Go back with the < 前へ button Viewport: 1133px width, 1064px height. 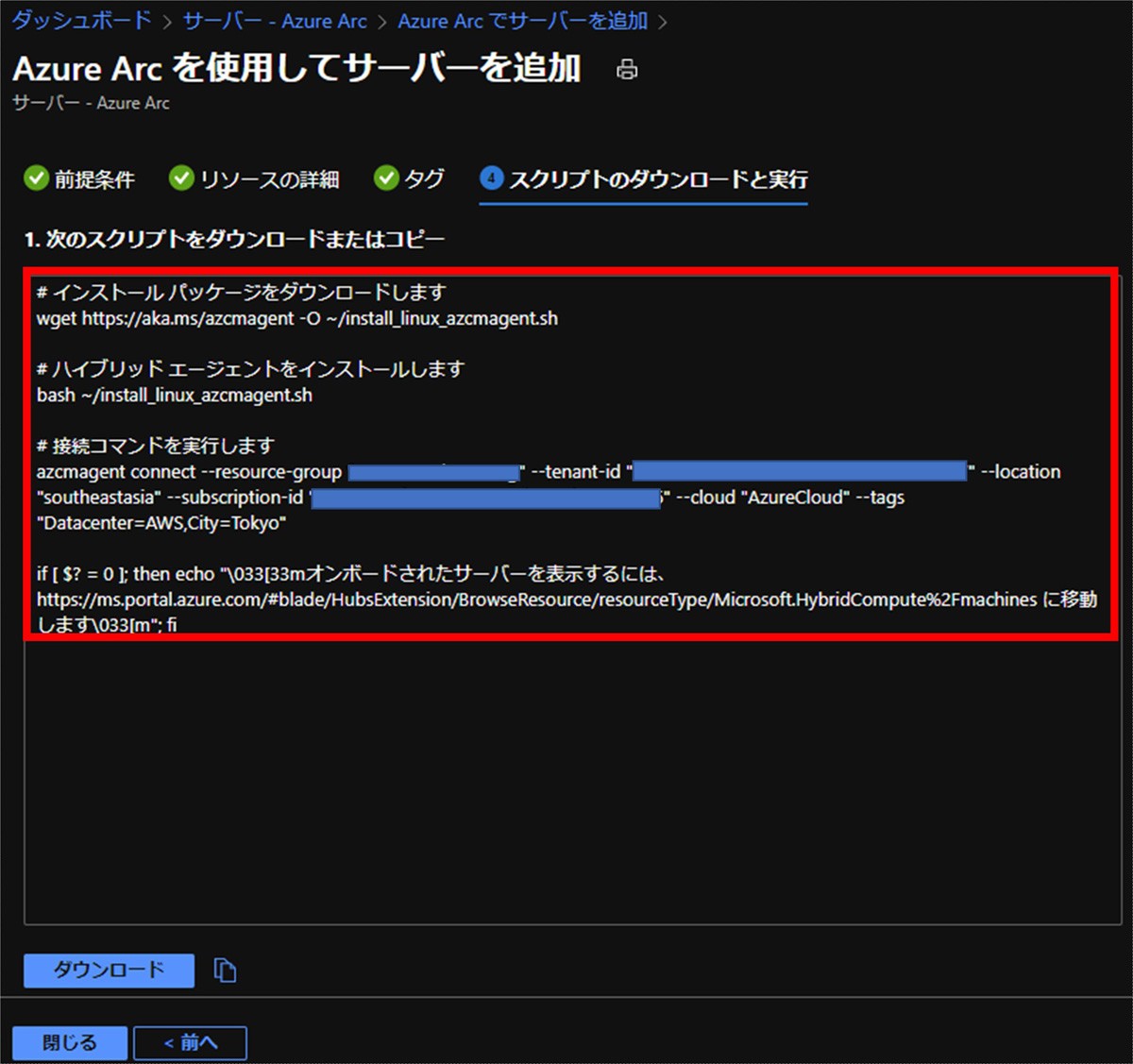click(190, 1042)
